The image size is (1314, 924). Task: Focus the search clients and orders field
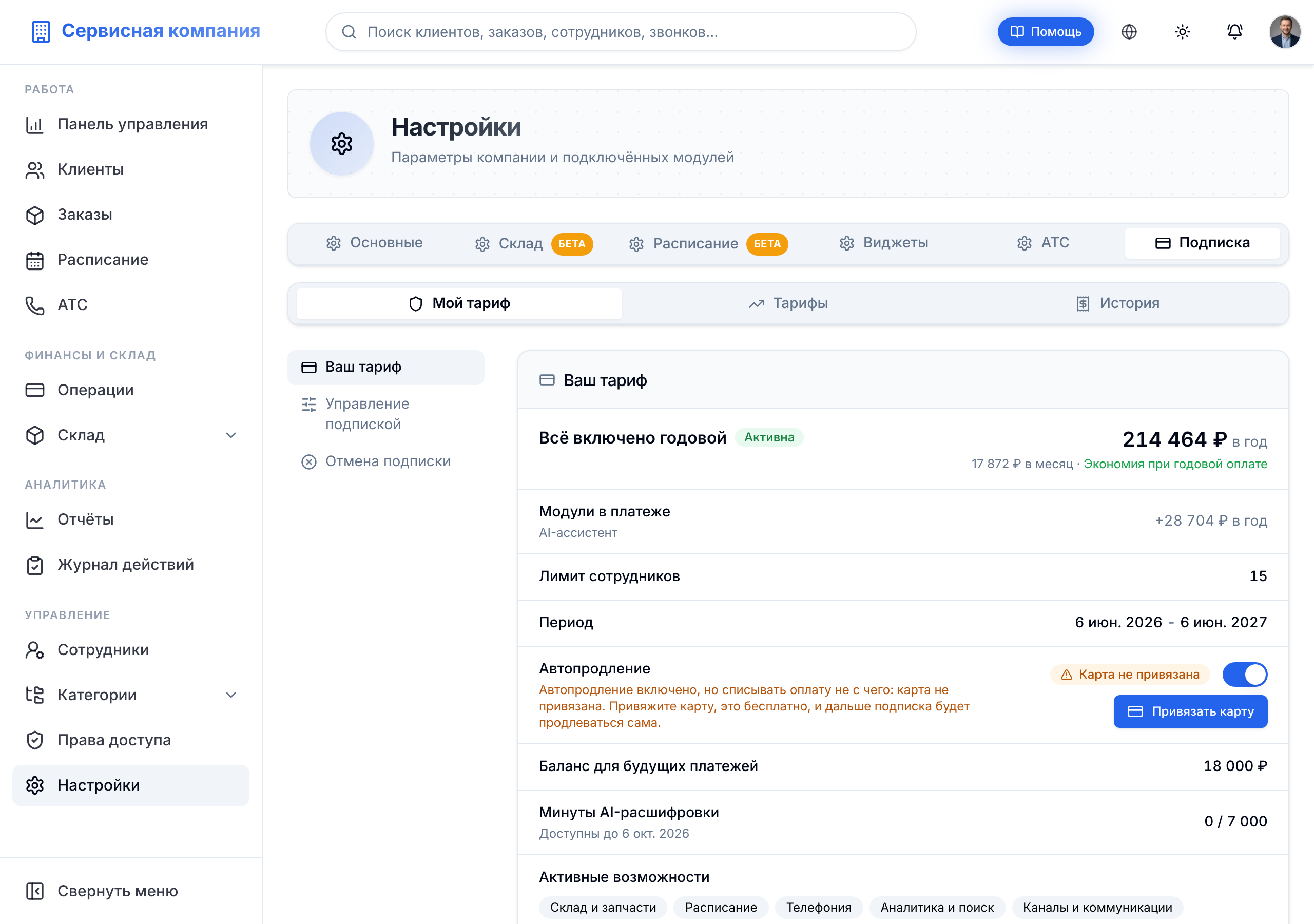coord(621,32)
